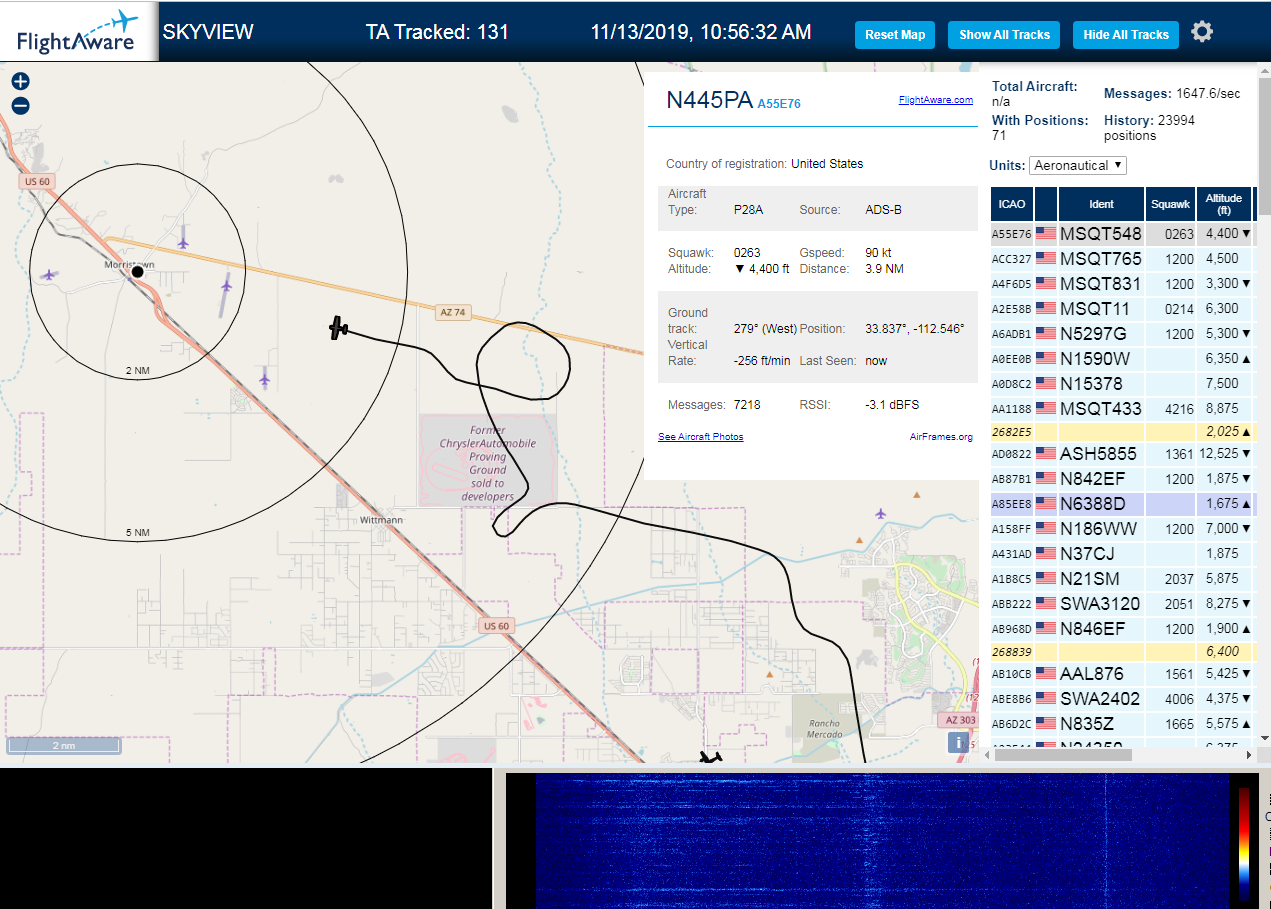Select the N21SM aircraft row

[x=1123, y=579]
